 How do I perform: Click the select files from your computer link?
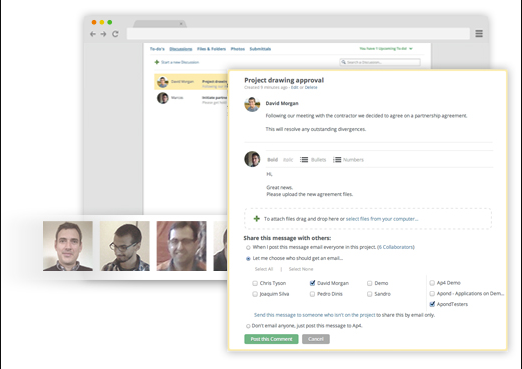tap(382, 219)
